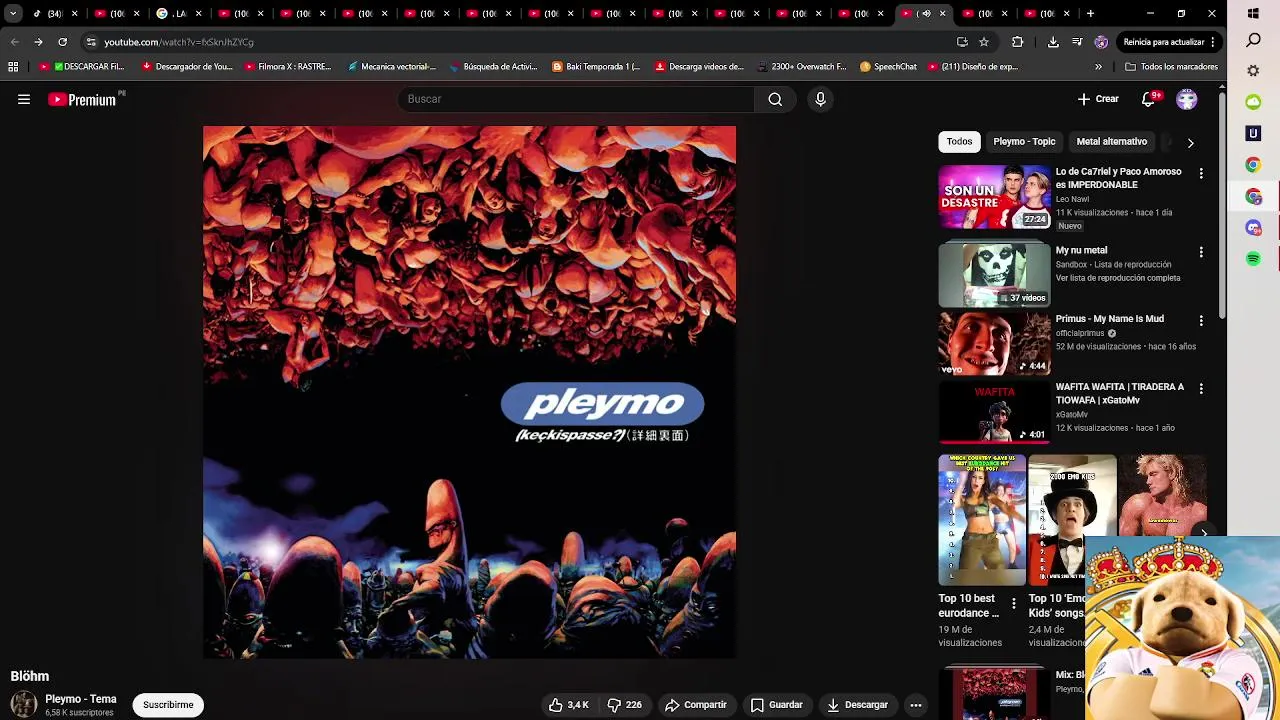1280x720 pixels.
Task: Open Chrome menu three dots
Action: (x=1213, y=42)
